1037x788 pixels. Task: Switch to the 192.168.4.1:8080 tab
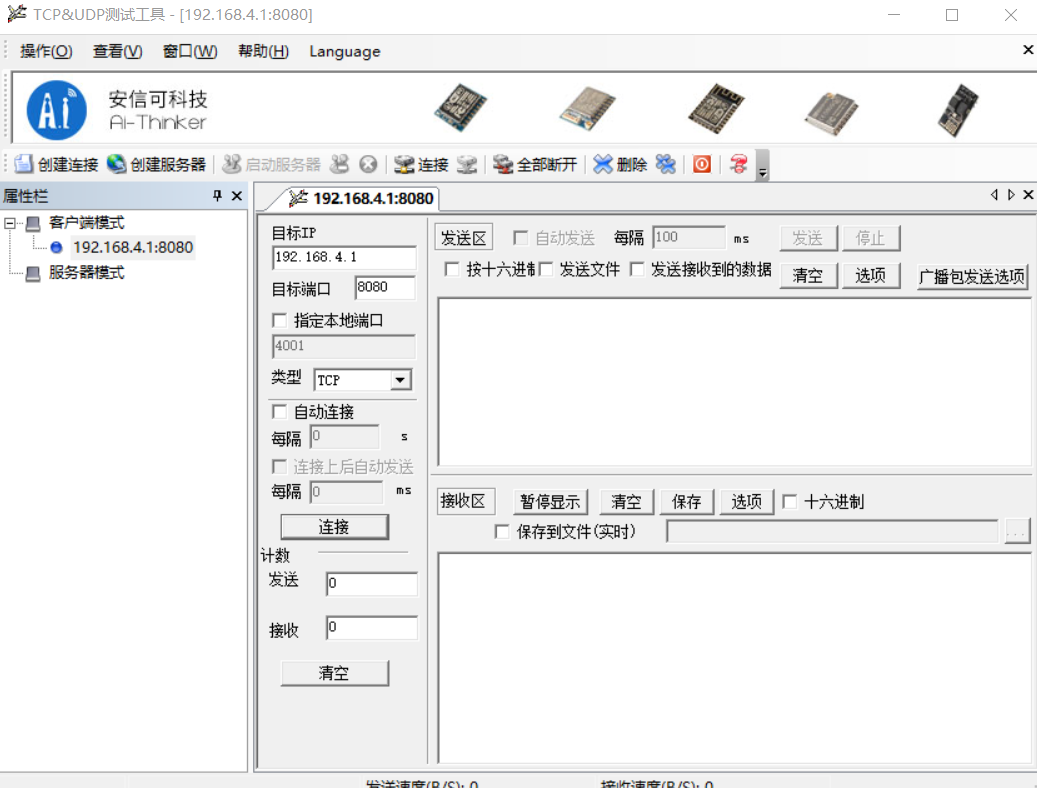[361, 198]
